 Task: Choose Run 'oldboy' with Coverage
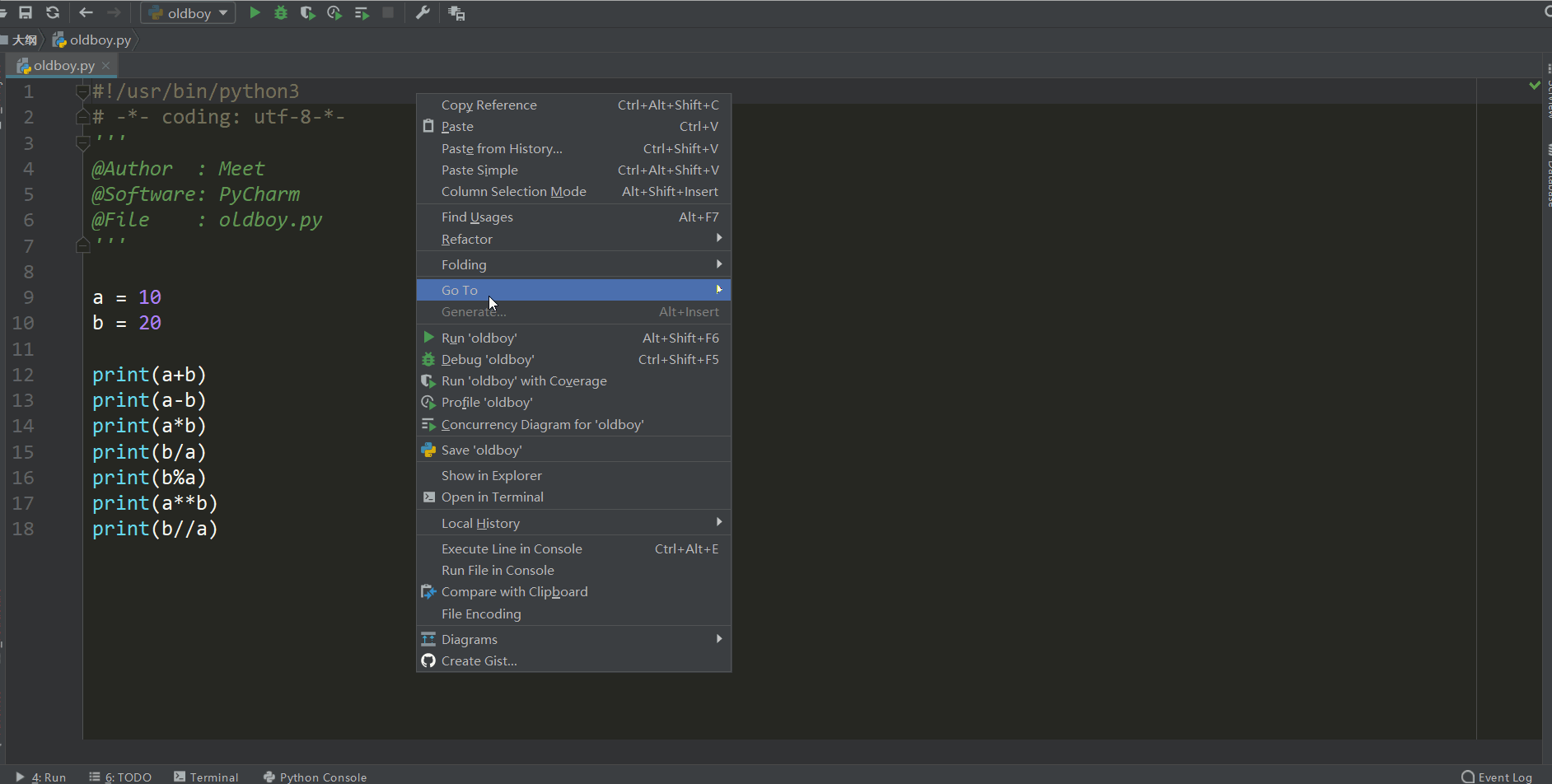(x=573, y=380)
